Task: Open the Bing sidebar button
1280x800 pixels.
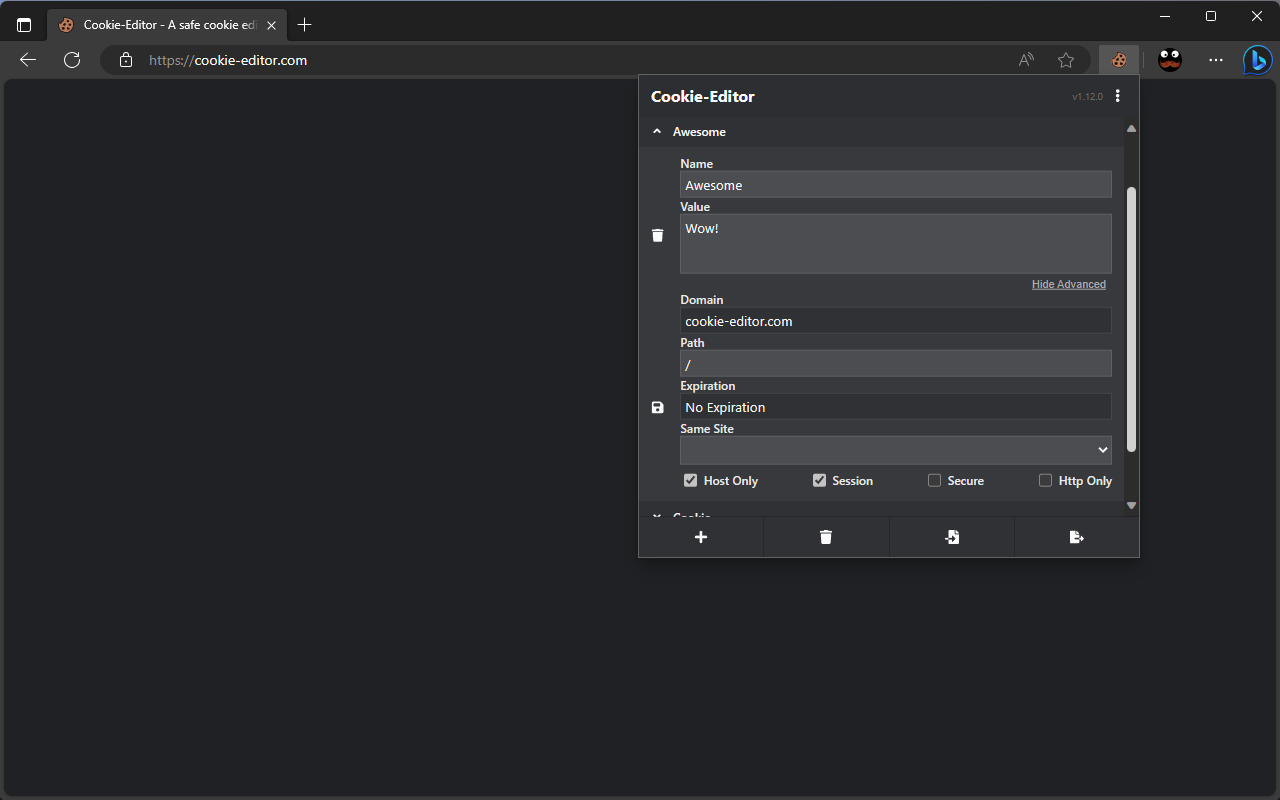Action: tap(1258, 60)
